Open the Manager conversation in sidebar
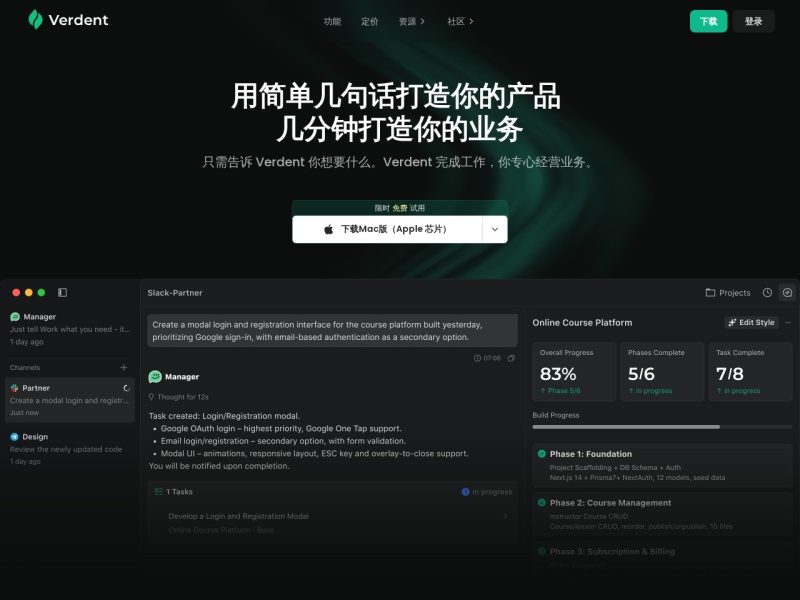This screenshot has width=800, height=600. (70, 329)
